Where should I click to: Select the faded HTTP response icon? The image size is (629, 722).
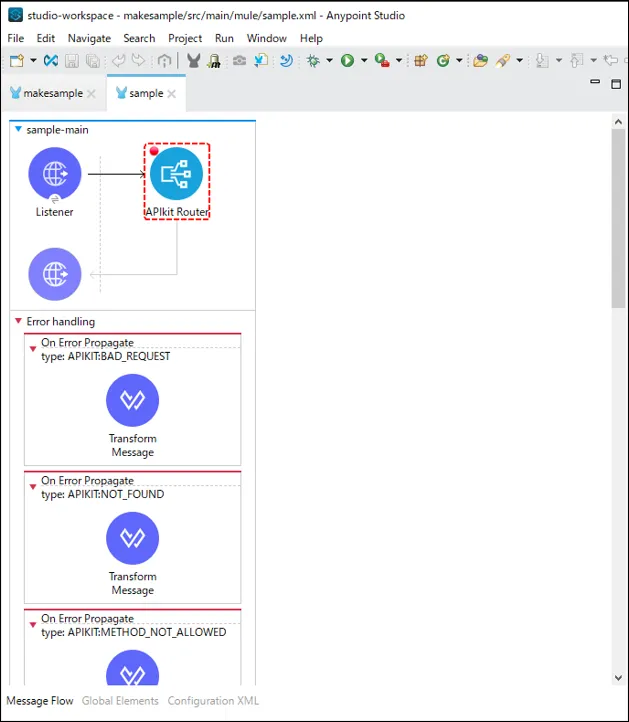click(x=55, y=274)
